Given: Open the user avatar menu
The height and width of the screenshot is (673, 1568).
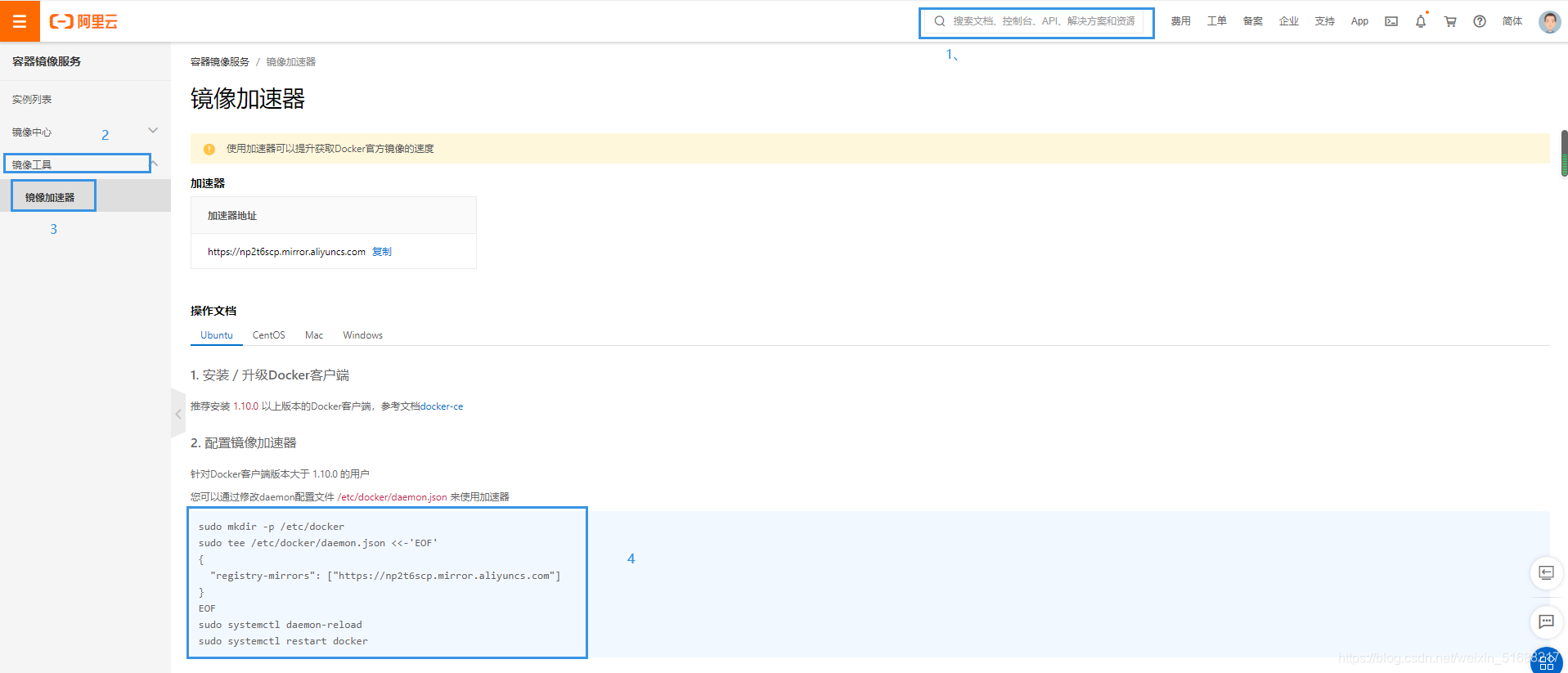Looking at the screenshot, I should [1549, 21].
